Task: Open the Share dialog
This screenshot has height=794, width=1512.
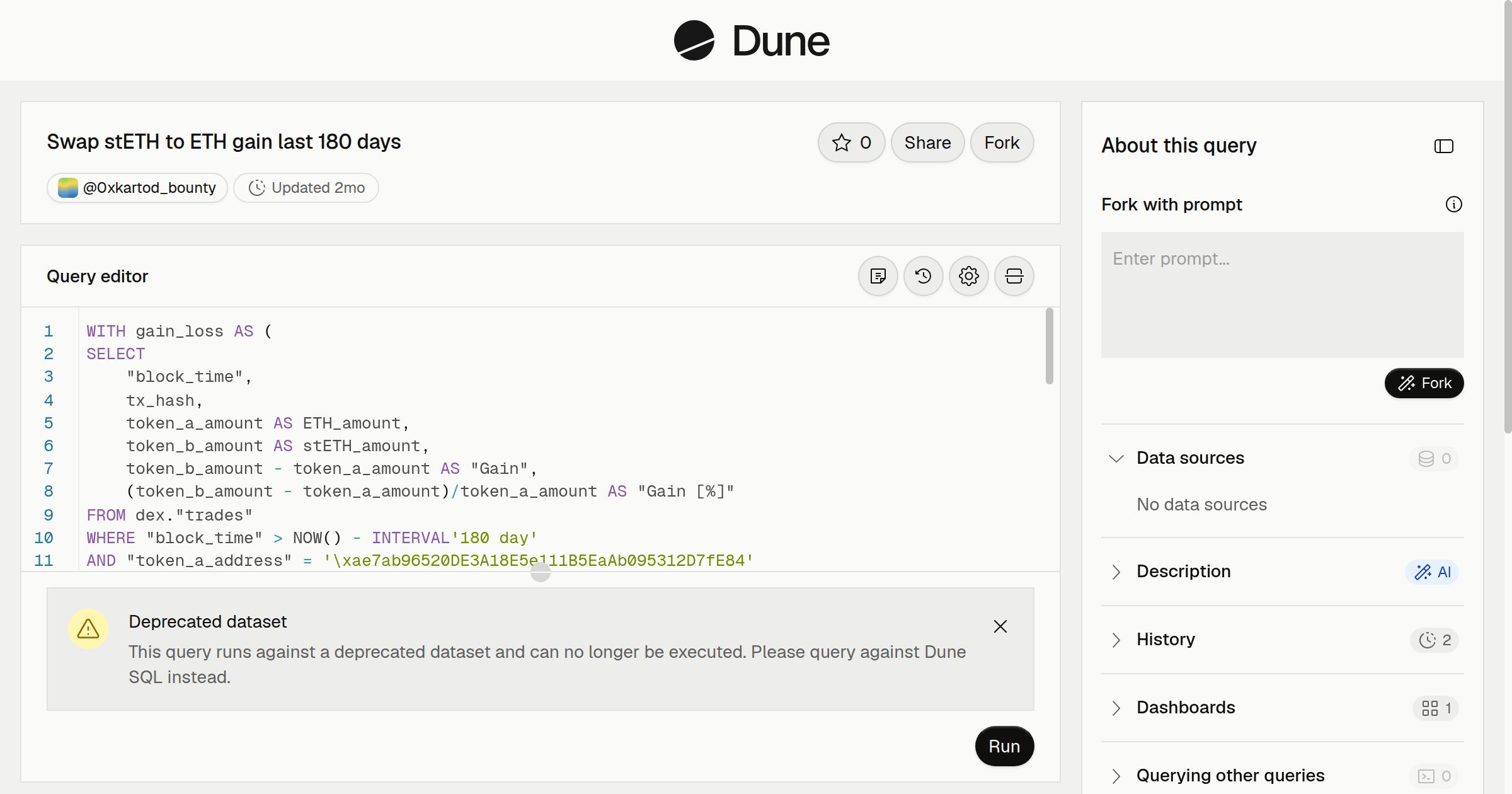Action: pyautogui.click(x=927, y=142)
